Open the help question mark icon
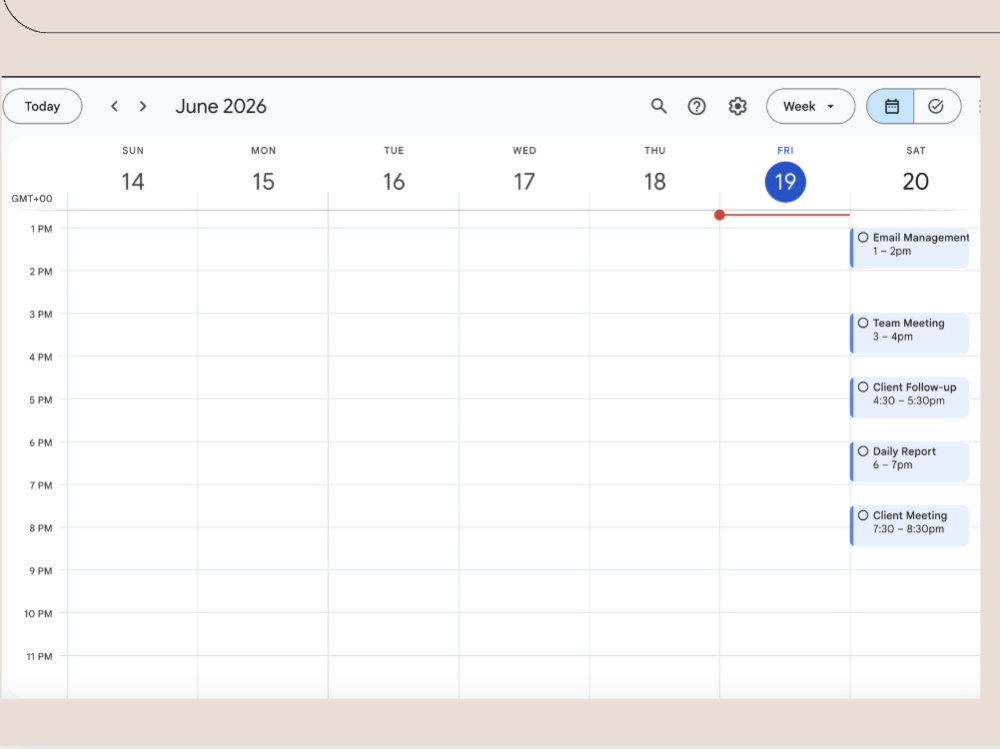 click(696, 106)
